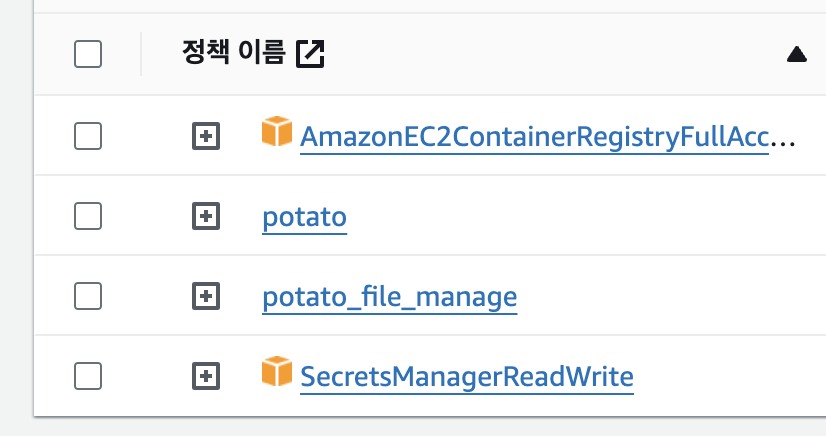This screenshot has height=436, width=826.
Task: Click the vertical column divider in header
Action: (x=141, y=54)
